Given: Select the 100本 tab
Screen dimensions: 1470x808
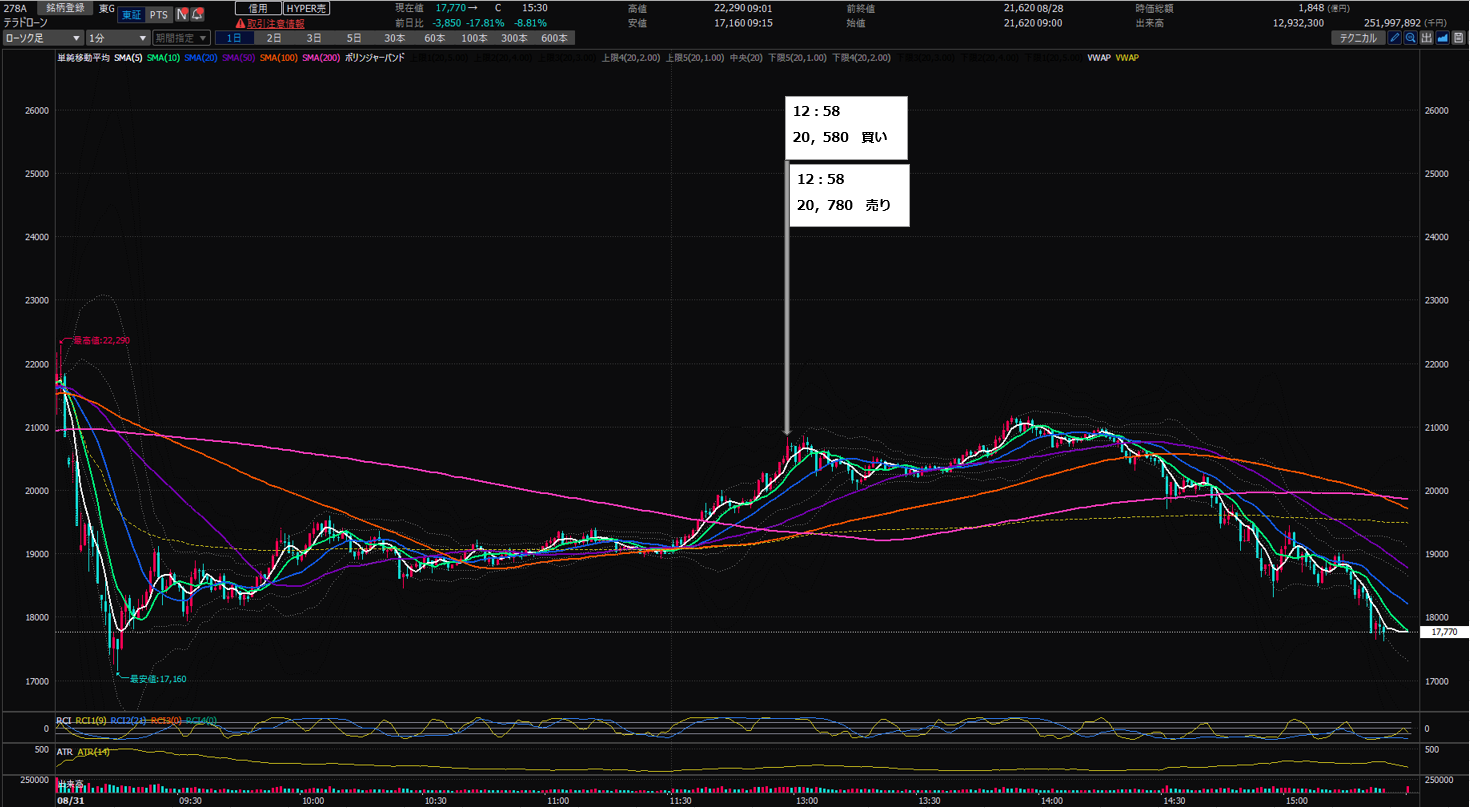Looking at the screenshot, I should coord(474,38).
